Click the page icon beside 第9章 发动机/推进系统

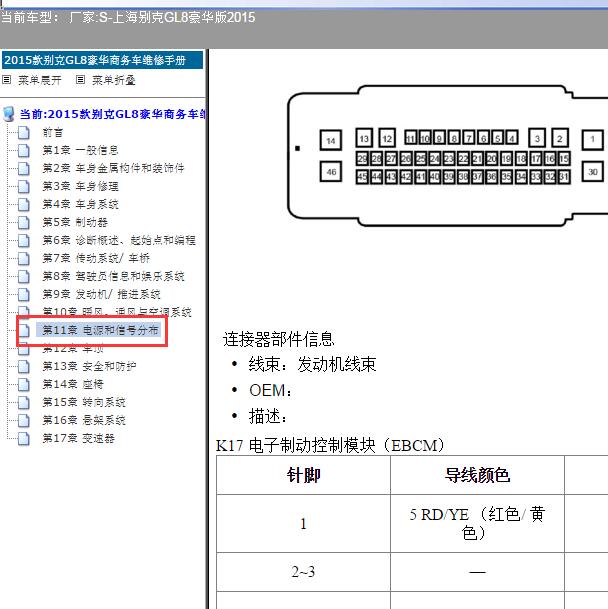tap(24, 294)
